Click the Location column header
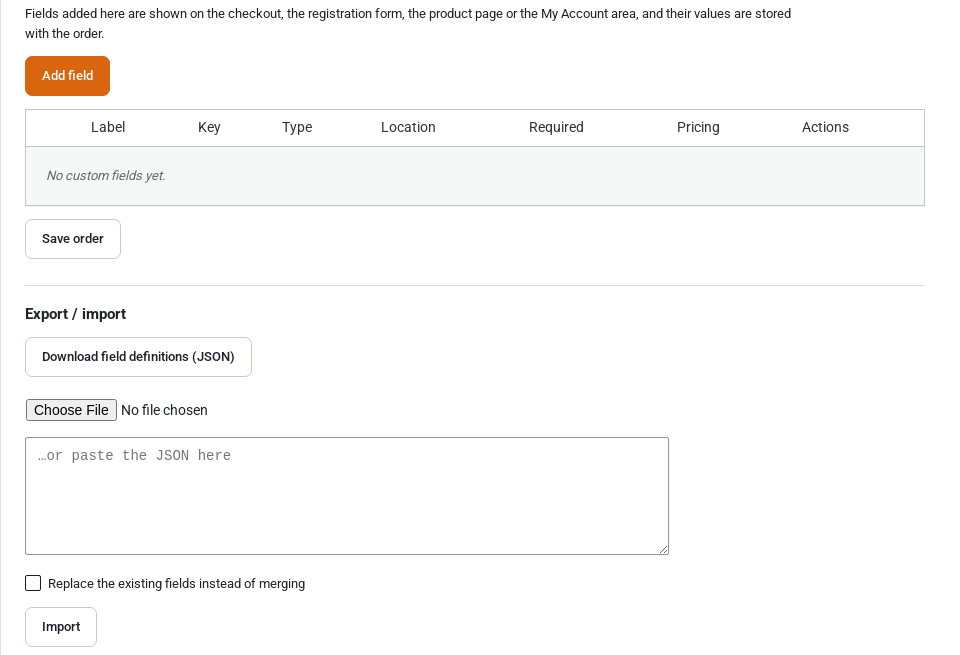960x655 pixels. pos(408,127)
